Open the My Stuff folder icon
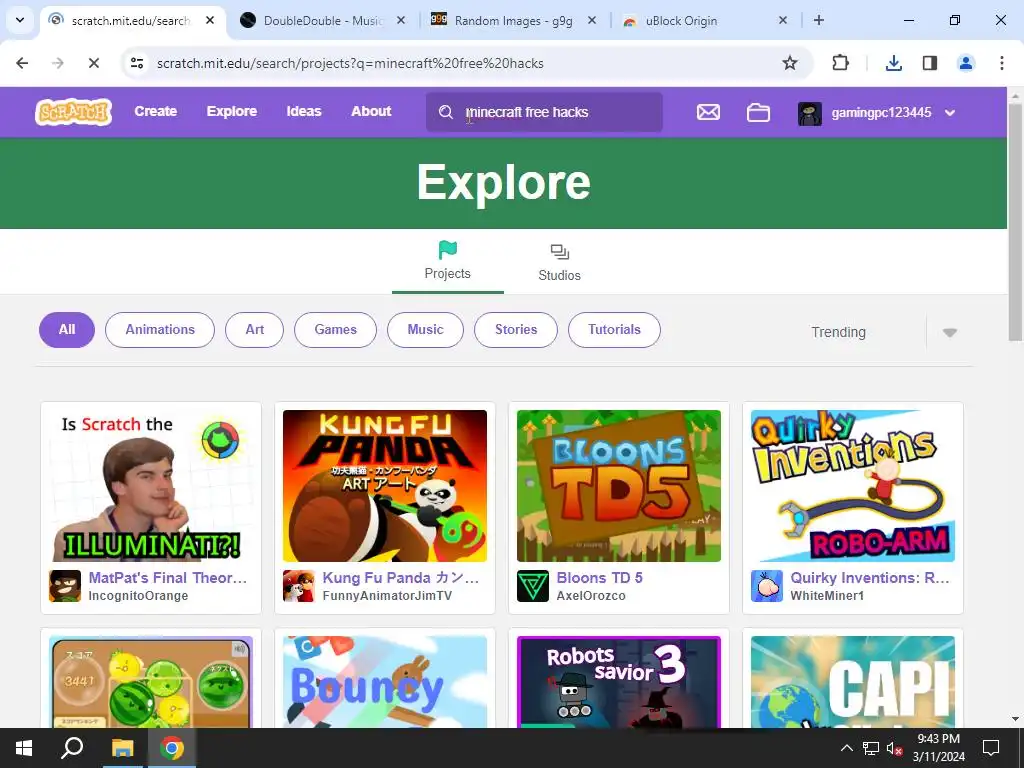This screenshot has height=768, width=1024. tap(758, 112)
